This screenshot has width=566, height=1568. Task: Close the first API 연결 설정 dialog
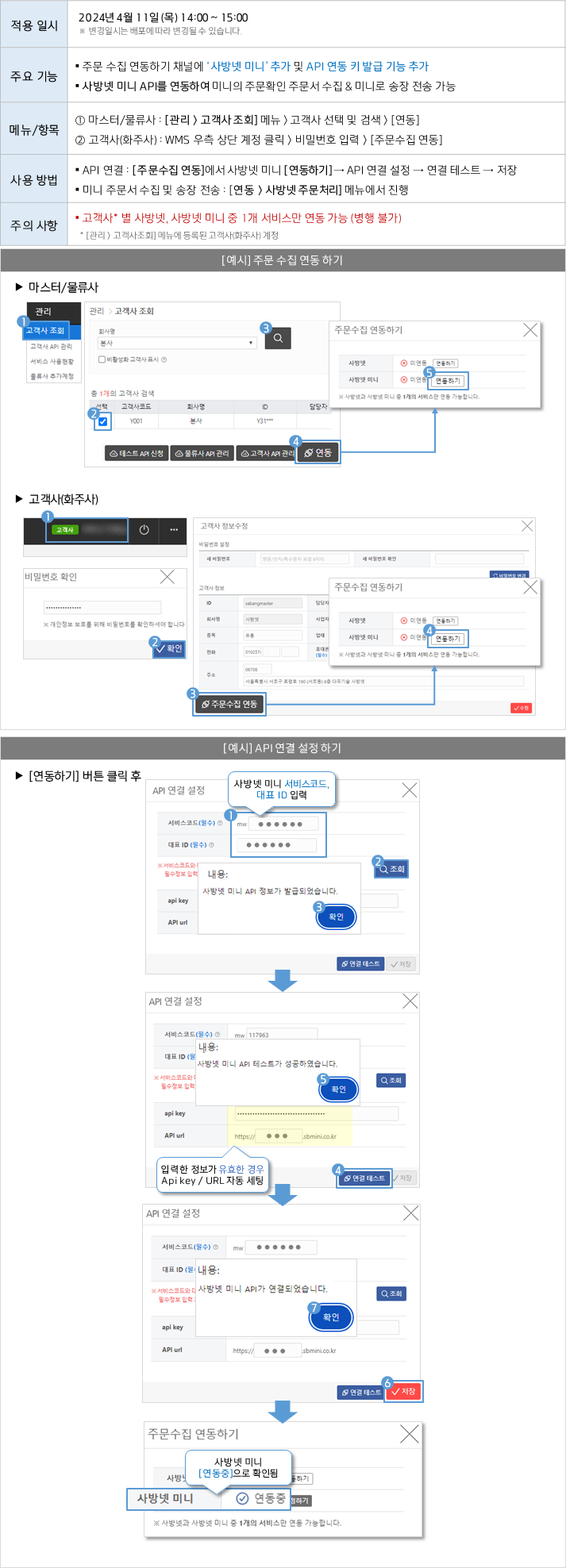pos(409,790)
